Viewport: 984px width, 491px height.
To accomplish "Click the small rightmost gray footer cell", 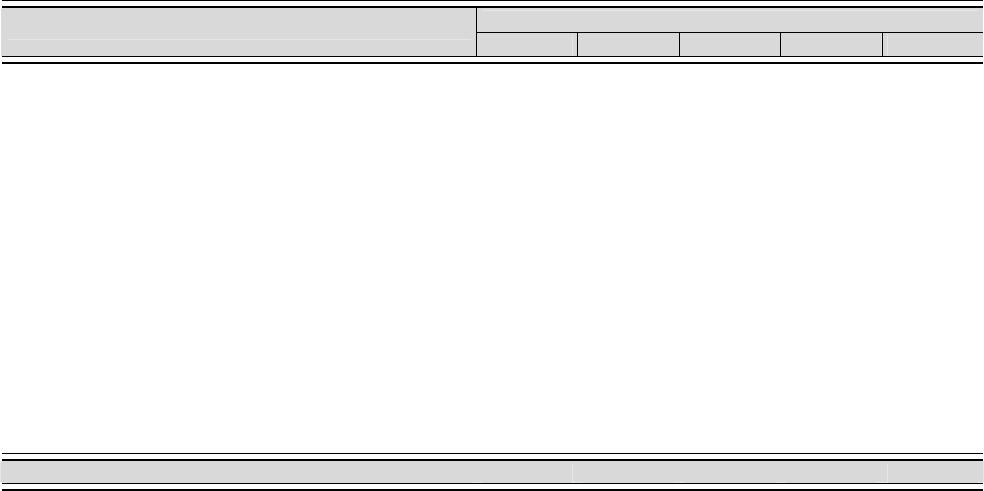I will [935, 472].
